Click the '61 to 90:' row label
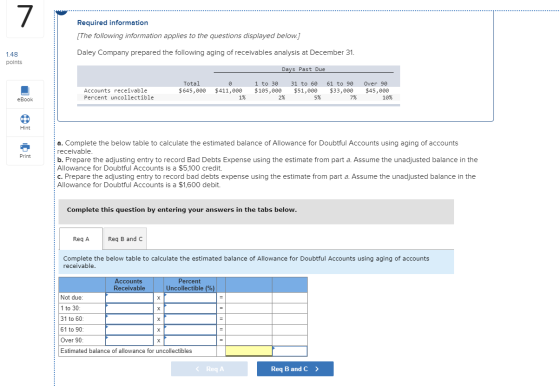This screenshot has width=560, height=386. pyautogui.click(x=72, y=330)
